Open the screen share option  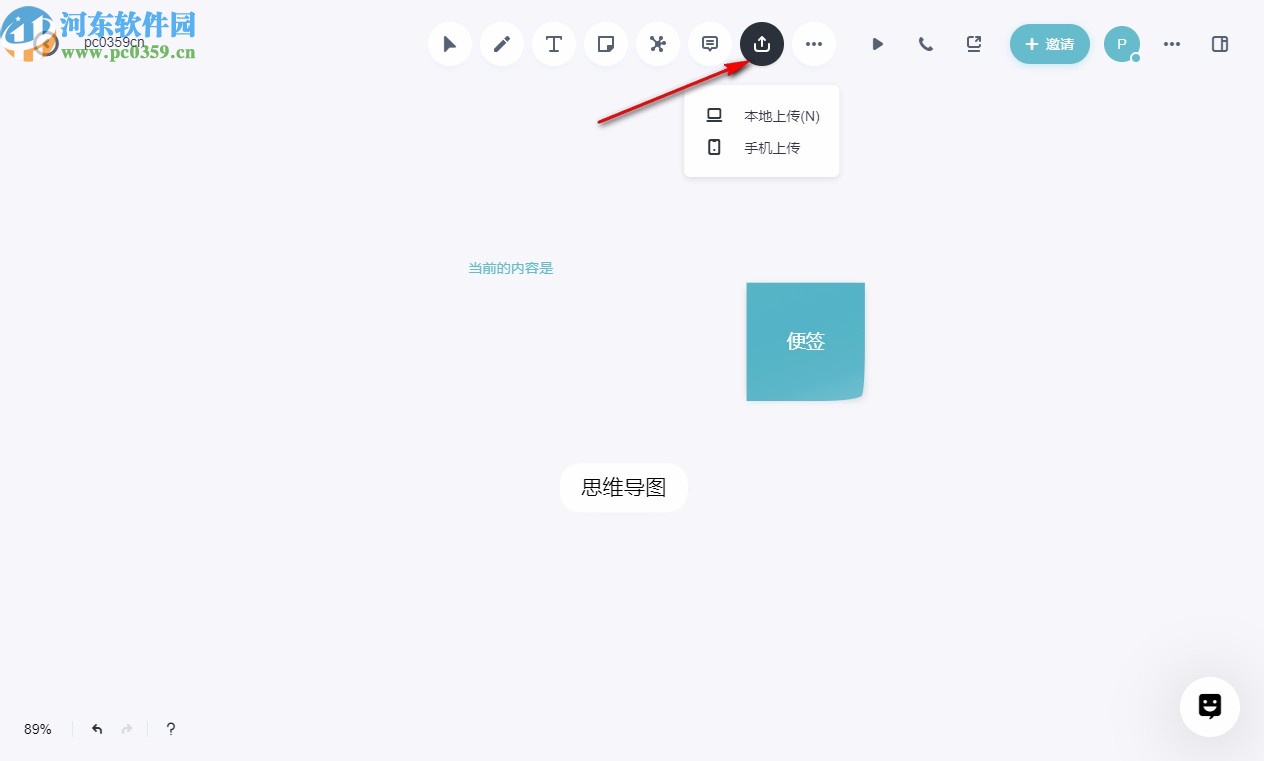point(973,44)
